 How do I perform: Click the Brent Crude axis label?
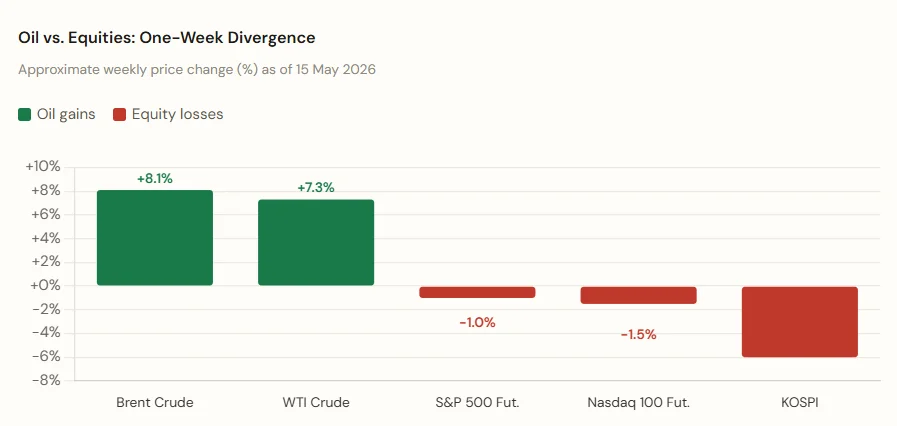click(154, 403)
